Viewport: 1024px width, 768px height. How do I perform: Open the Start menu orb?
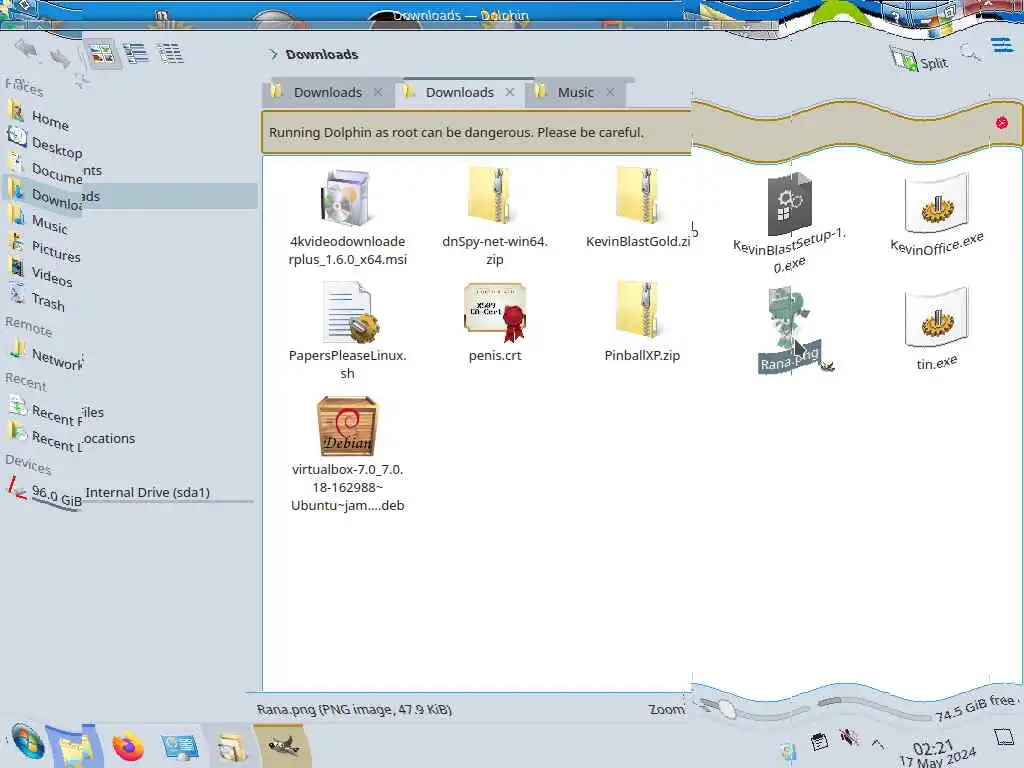click(27, 742)
